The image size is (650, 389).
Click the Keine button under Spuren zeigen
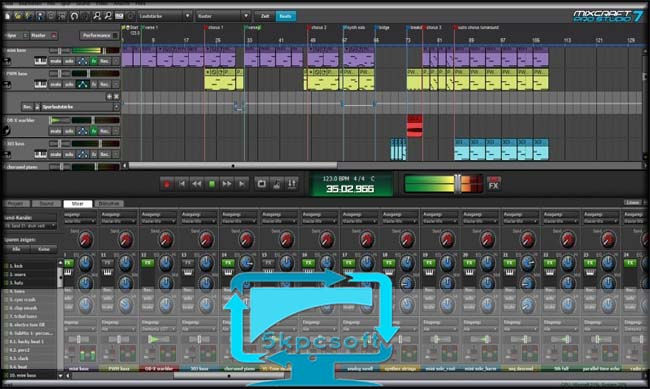point(44,249)
